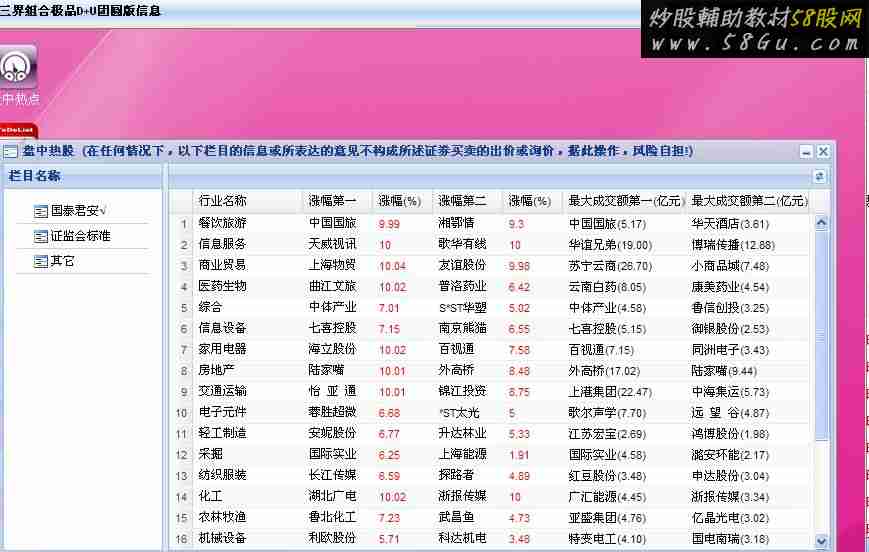Click 云南白药(8.05) turnover cell

607,287
